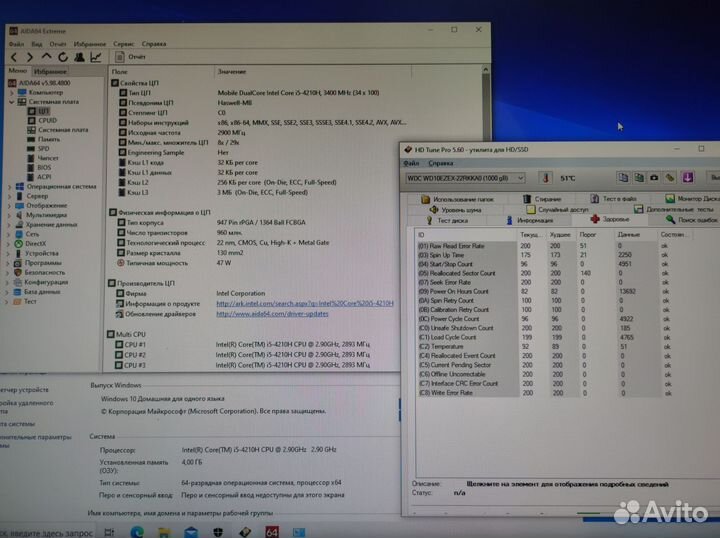The width and height of the screenshot is (720, 538).
Task: Click the Отчёт toolbar button
Action: 130,57
